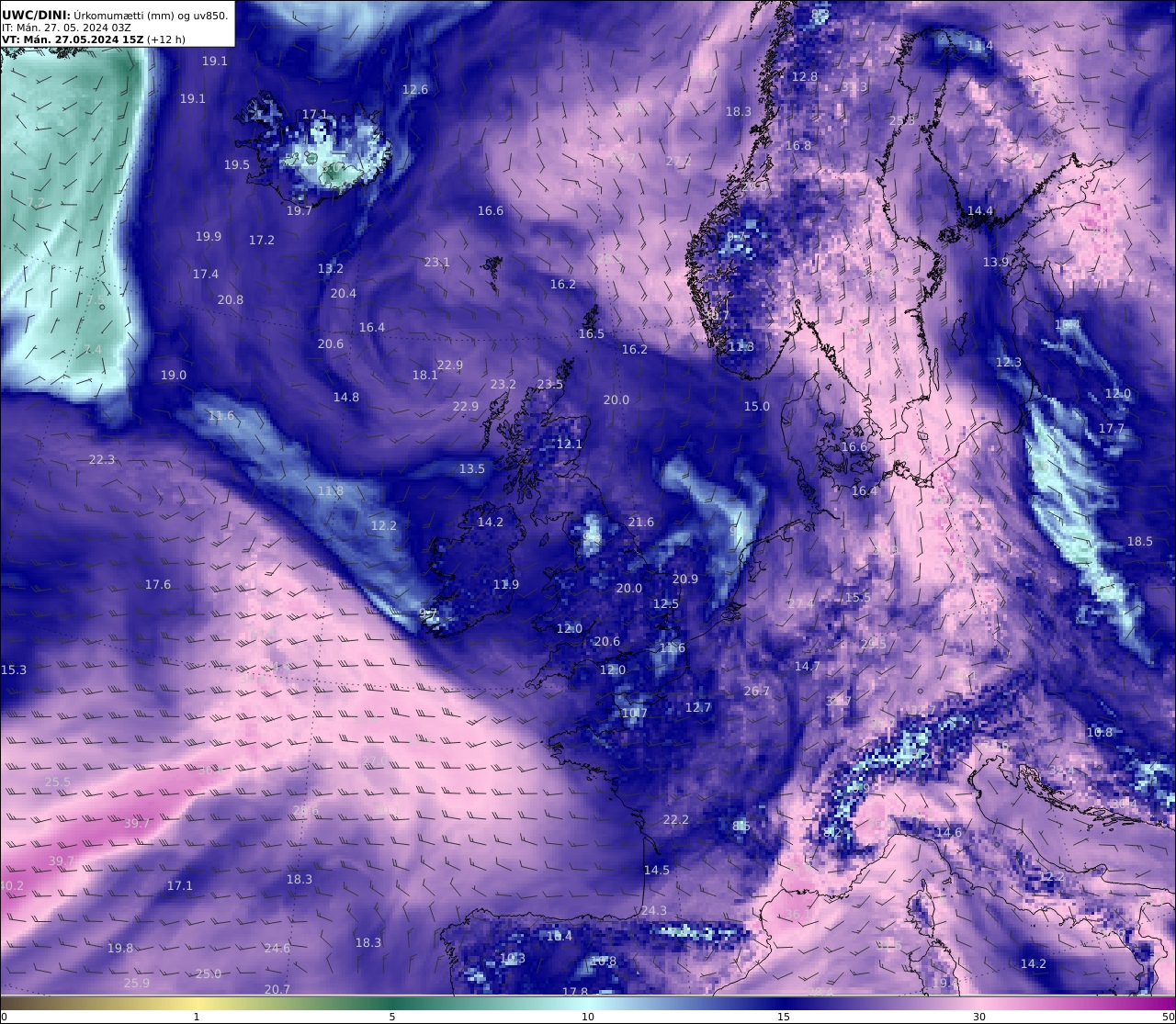Click the 17.7 value on the right side

pyautogui.click(x=1112, y=428)
